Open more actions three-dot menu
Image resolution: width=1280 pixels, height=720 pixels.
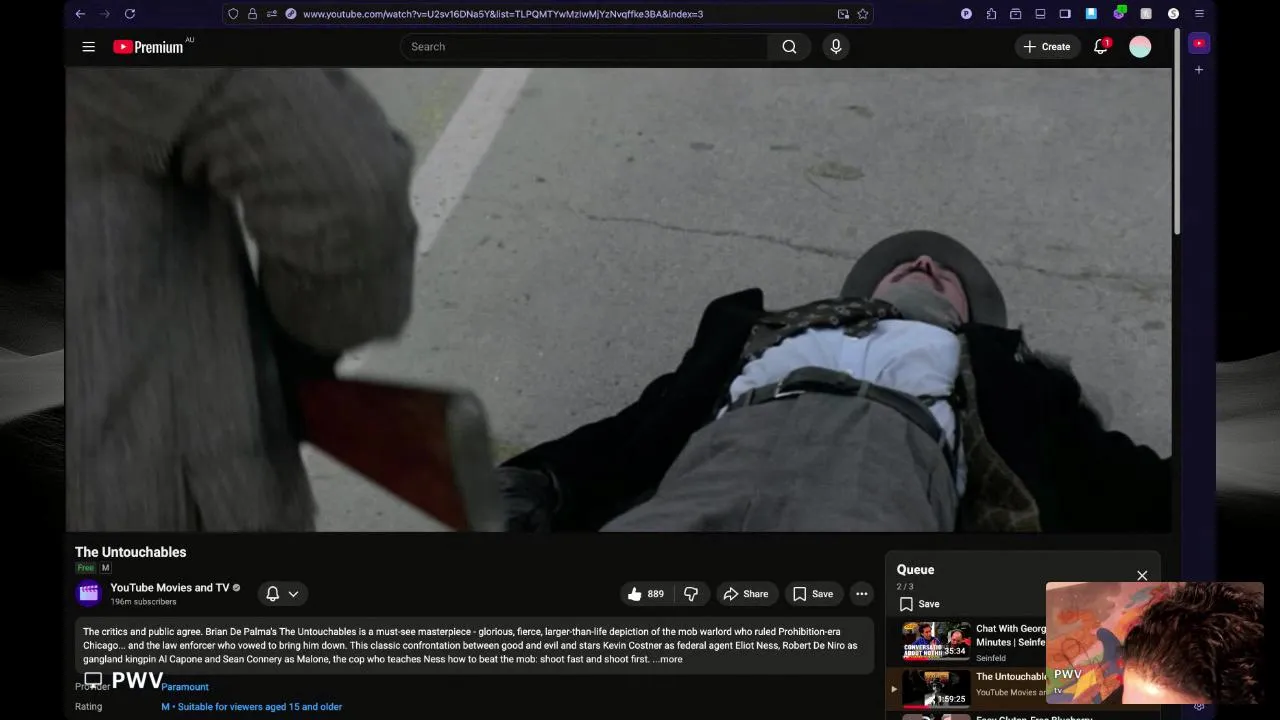point(861,594)
